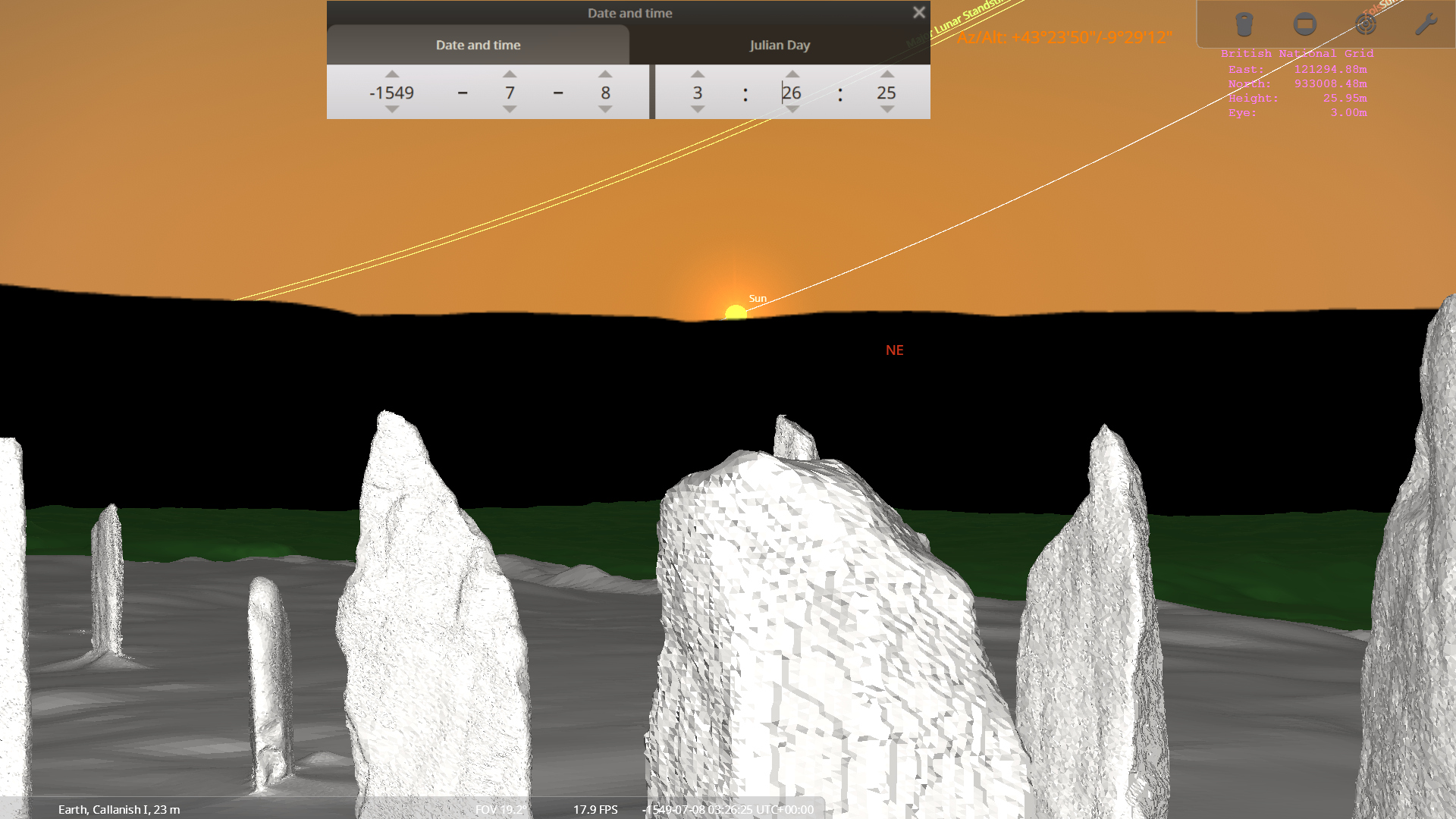Decrease the minutes value

792,110
